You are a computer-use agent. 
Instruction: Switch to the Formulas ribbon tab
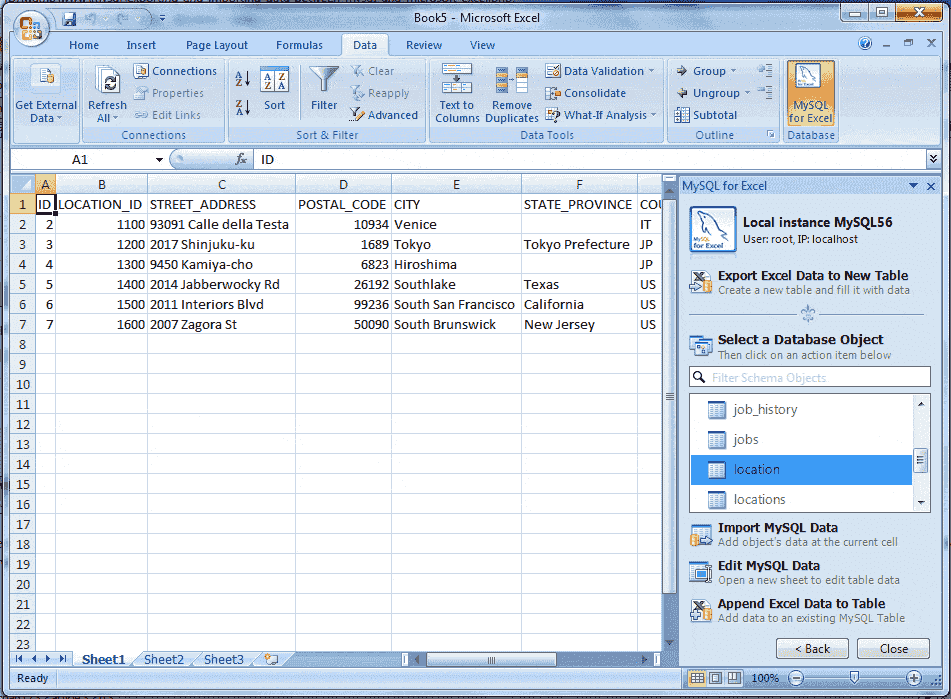(298, 44)
